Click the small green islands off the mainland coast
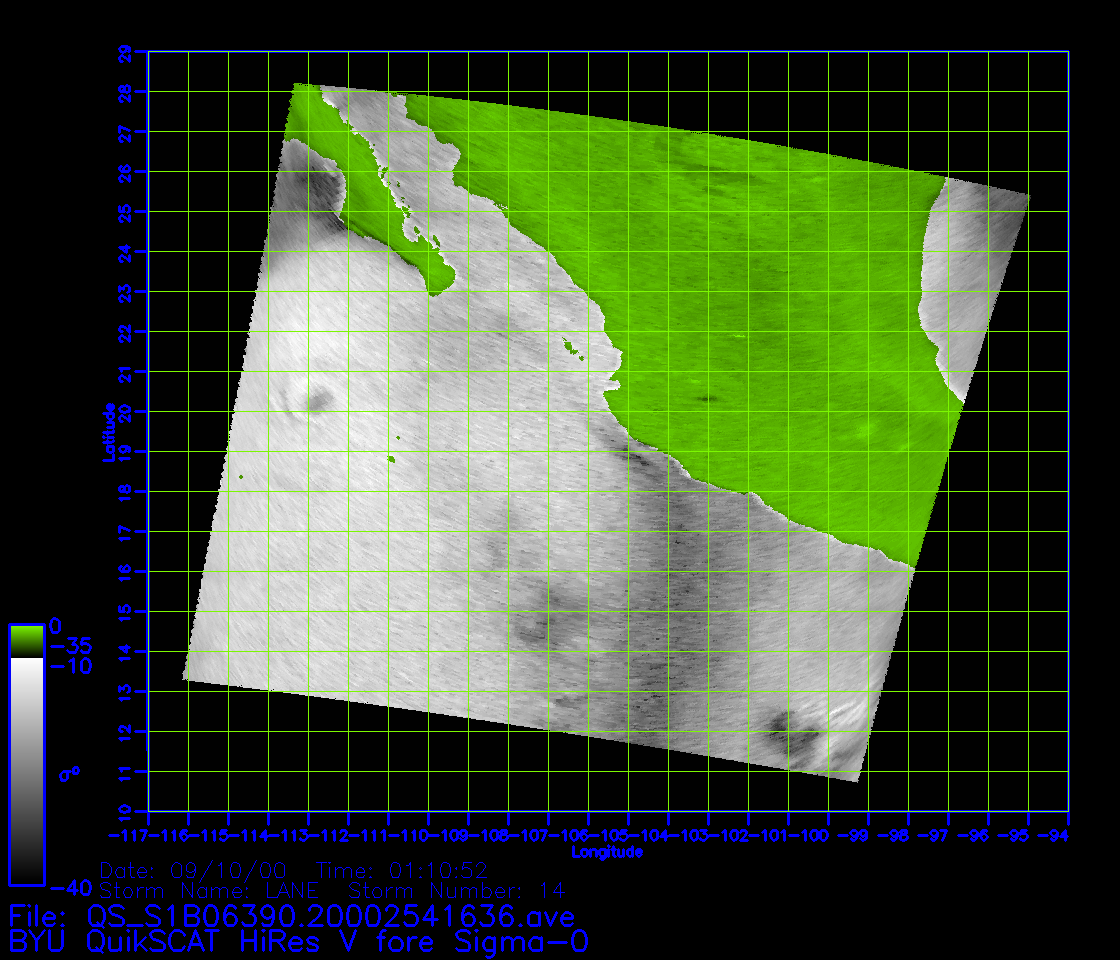1120x960 pixels. tap(571, 348)
